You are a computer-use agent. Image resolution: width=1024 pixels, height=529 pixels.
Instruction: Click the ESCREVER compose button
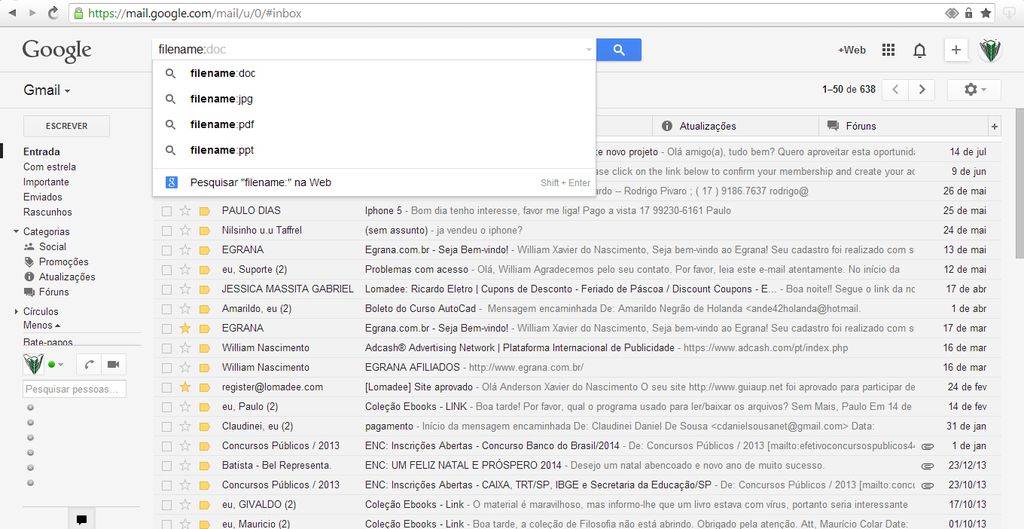[67, 126]
